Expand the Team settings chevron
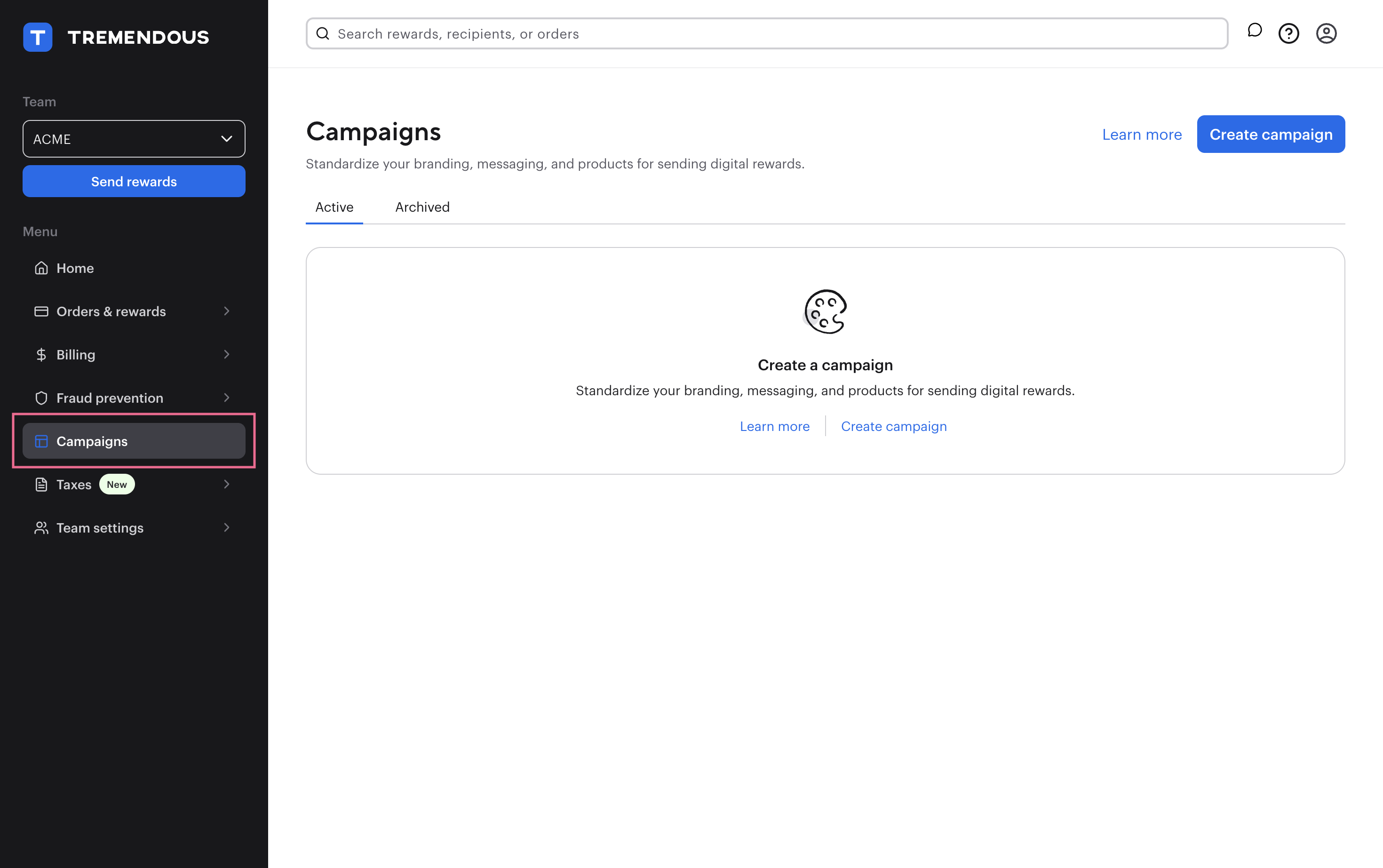Screen dimensions: 1383x868 (x=227, y=527)
